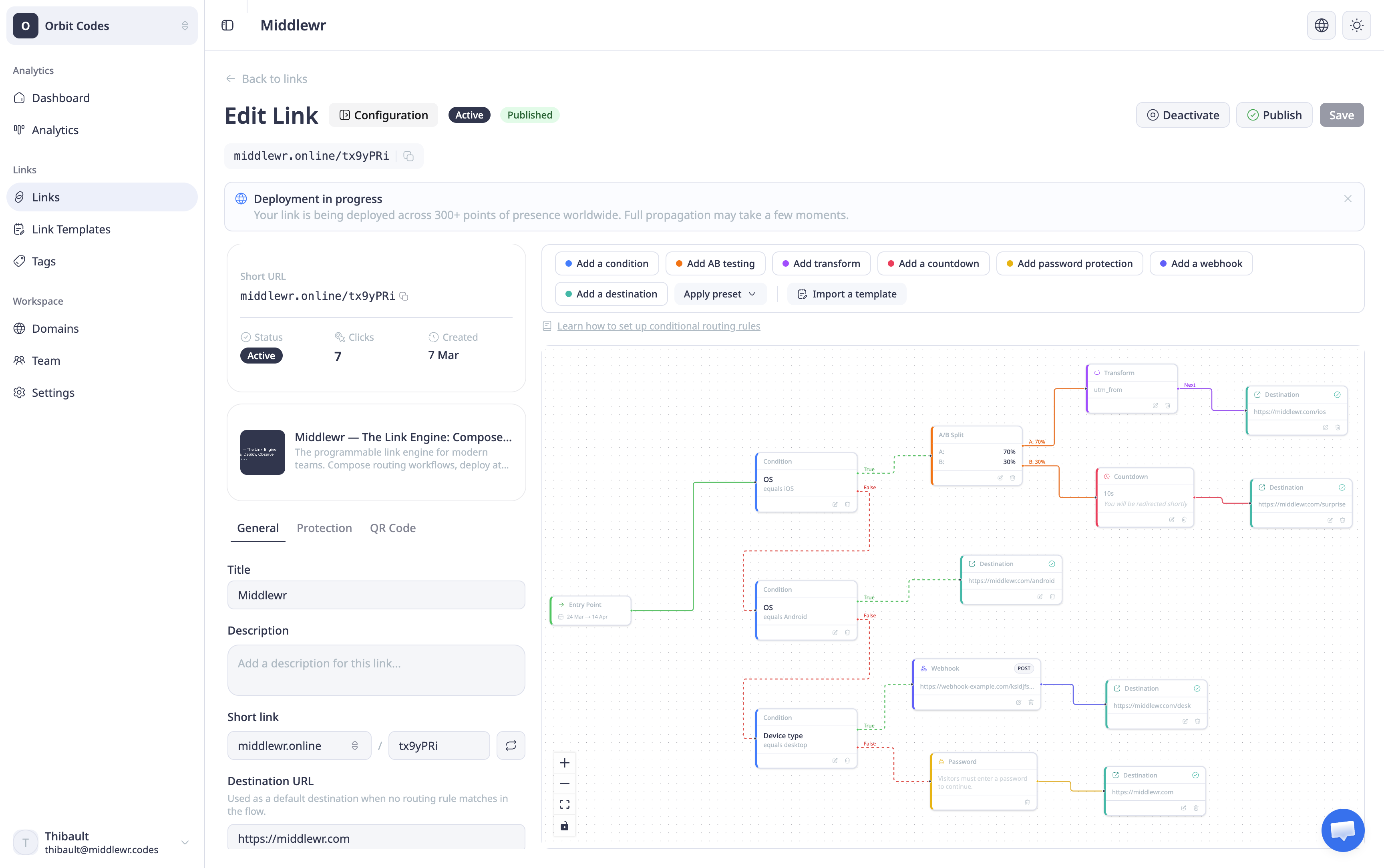Click the Title input field
Image resolution: width=1384 pixels, height=868 pixels.
[x=376, y=595]
